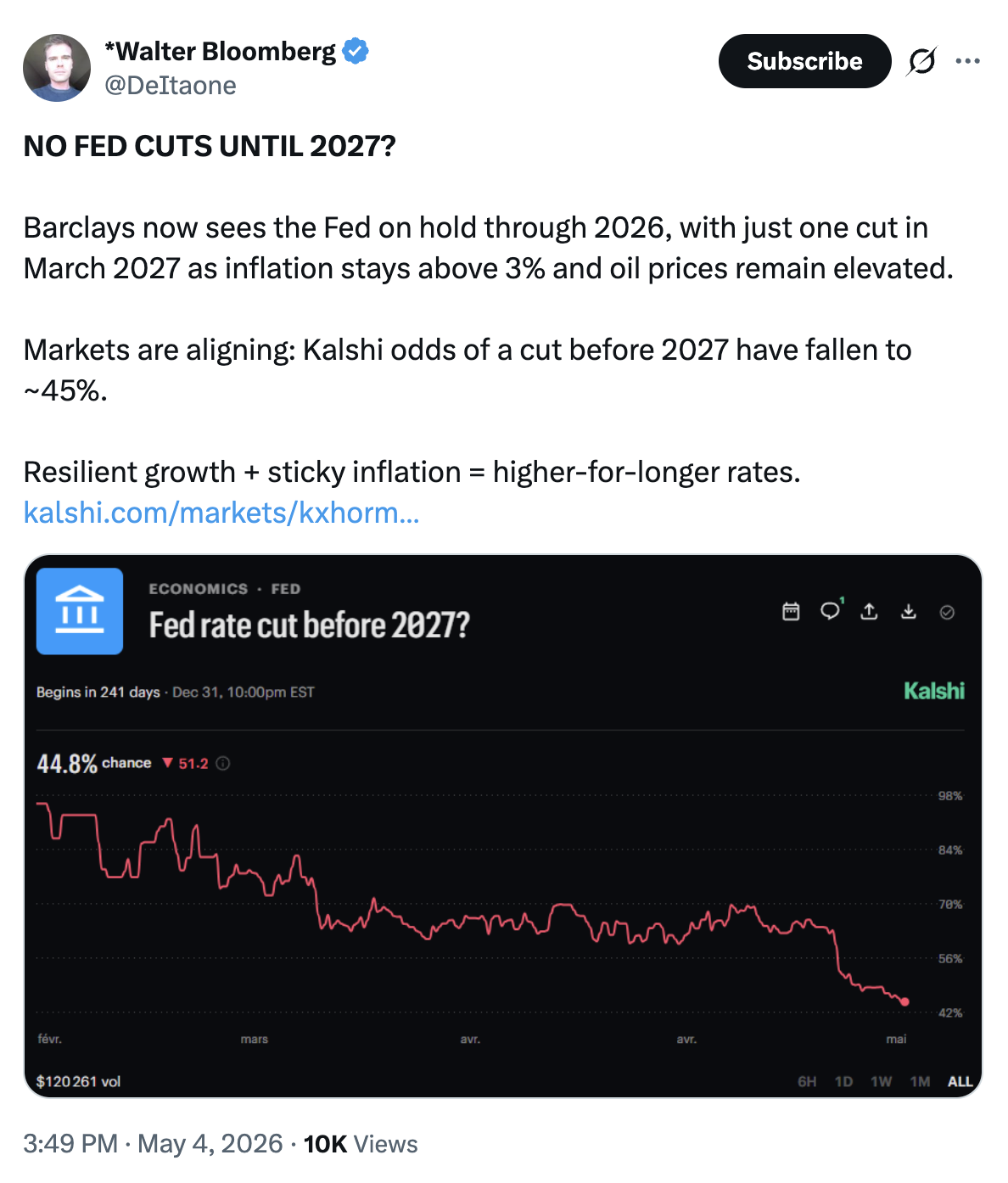This screenshot has width=1008, height=1183.
Task: Click Walter Bloomberg's profile avatar
Action: coord(57,68)
